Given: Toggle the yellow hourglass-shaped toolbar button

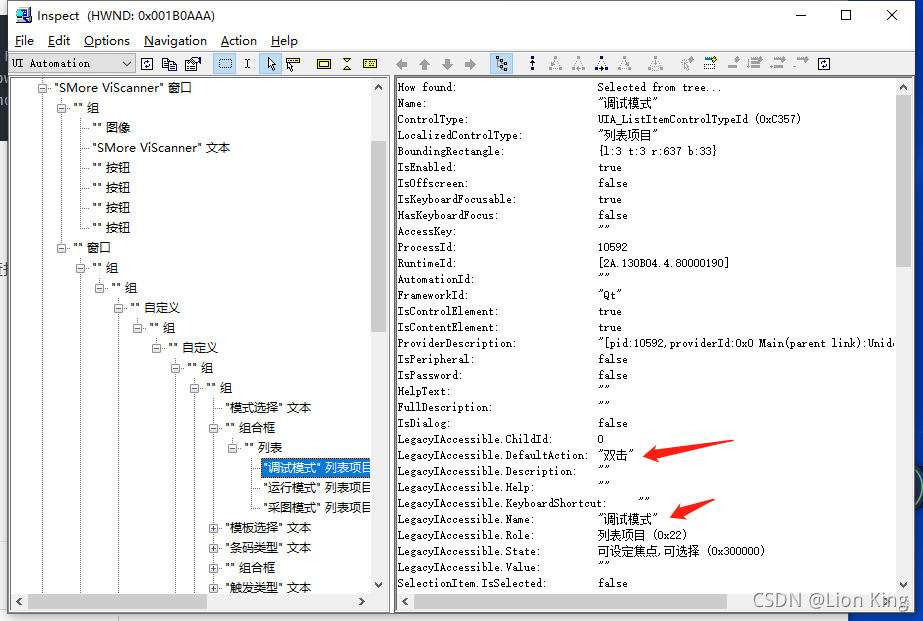Looking at the screenshot, I should point(347,64).
